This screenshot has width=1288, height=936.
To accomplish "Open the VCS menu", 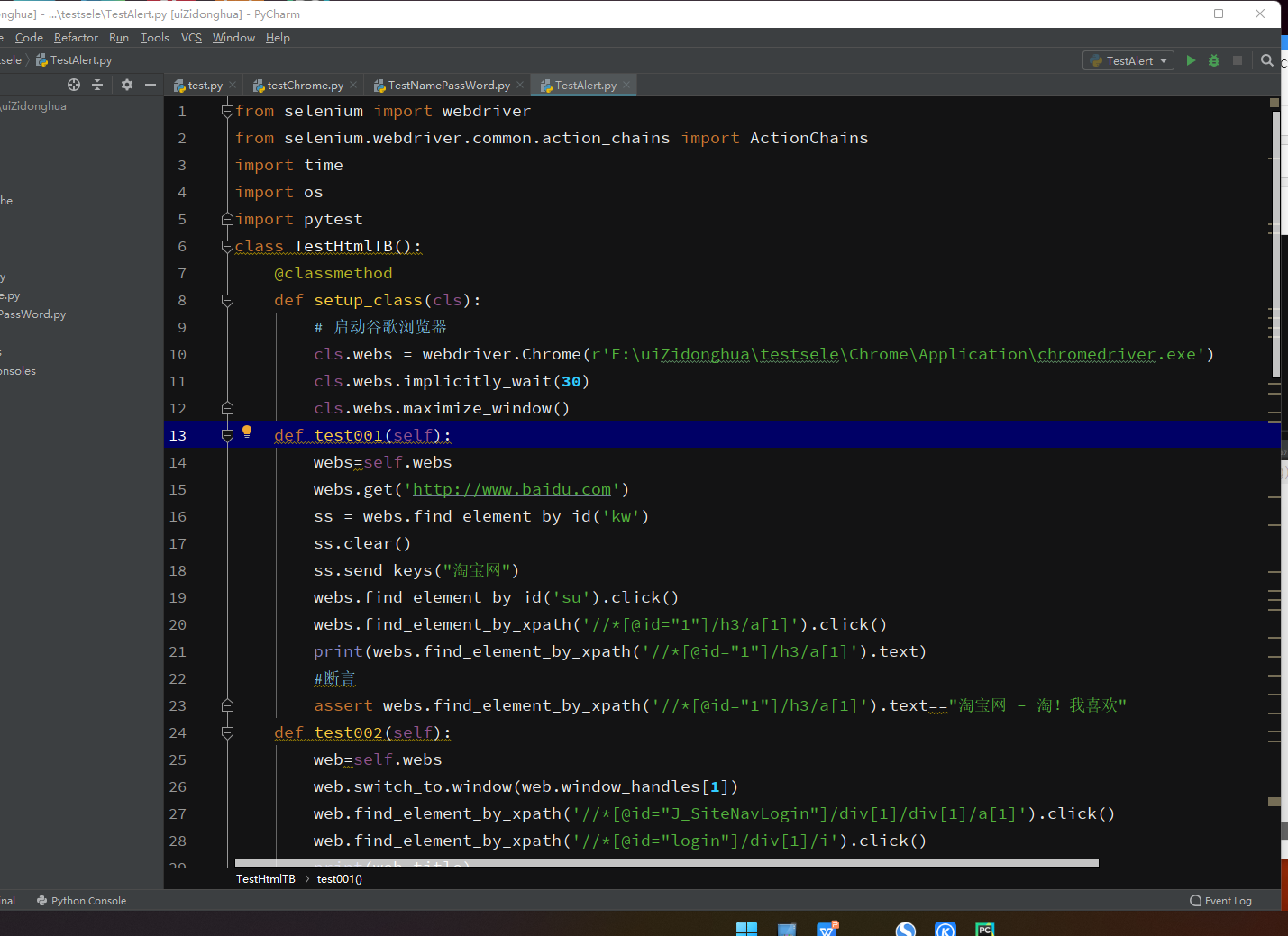I will pyautogui.click(x=191, y=38).
